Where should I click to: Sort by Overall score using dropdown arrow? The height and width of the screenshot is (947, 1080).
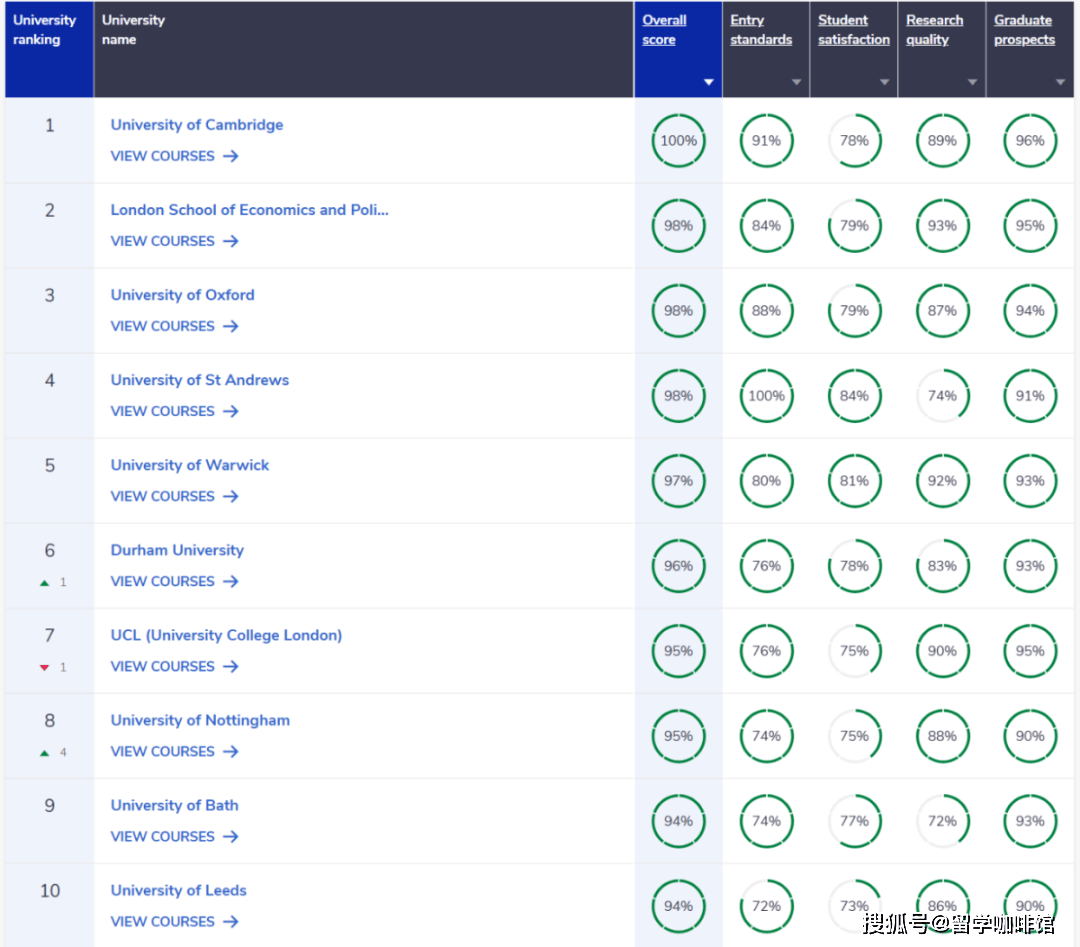coord(709,82)
